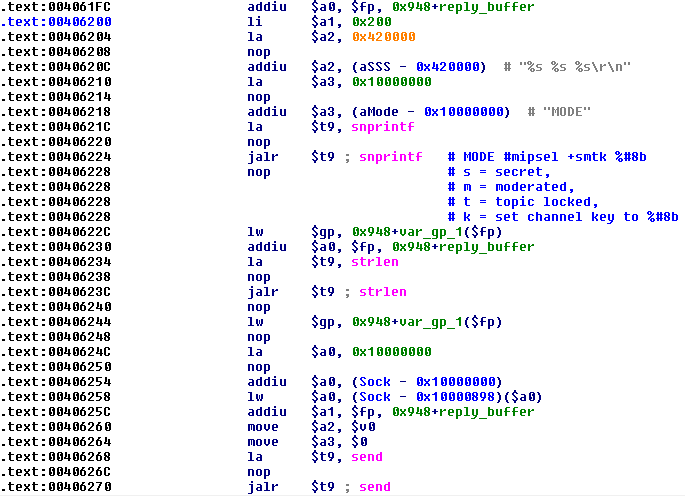This screenshot has height=496, width=685.
Task: Select address .text:00406258
Action: [x=56, y=397]
